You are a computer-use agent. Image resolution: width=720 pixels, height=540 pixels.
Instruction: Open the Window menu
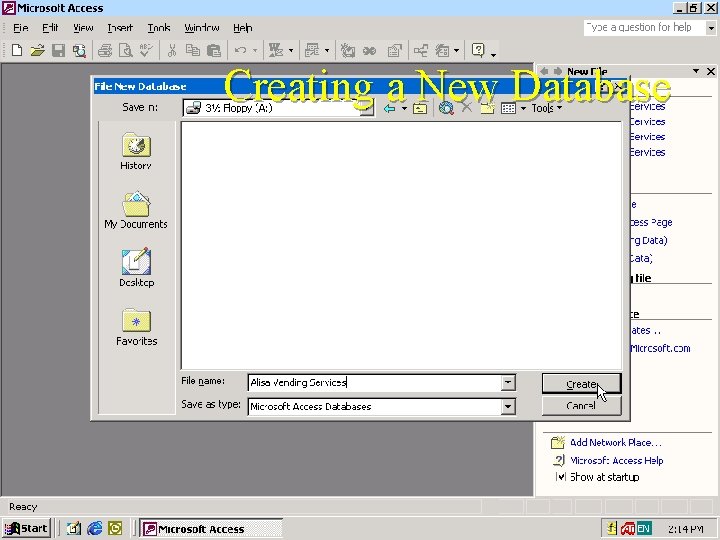202,28
